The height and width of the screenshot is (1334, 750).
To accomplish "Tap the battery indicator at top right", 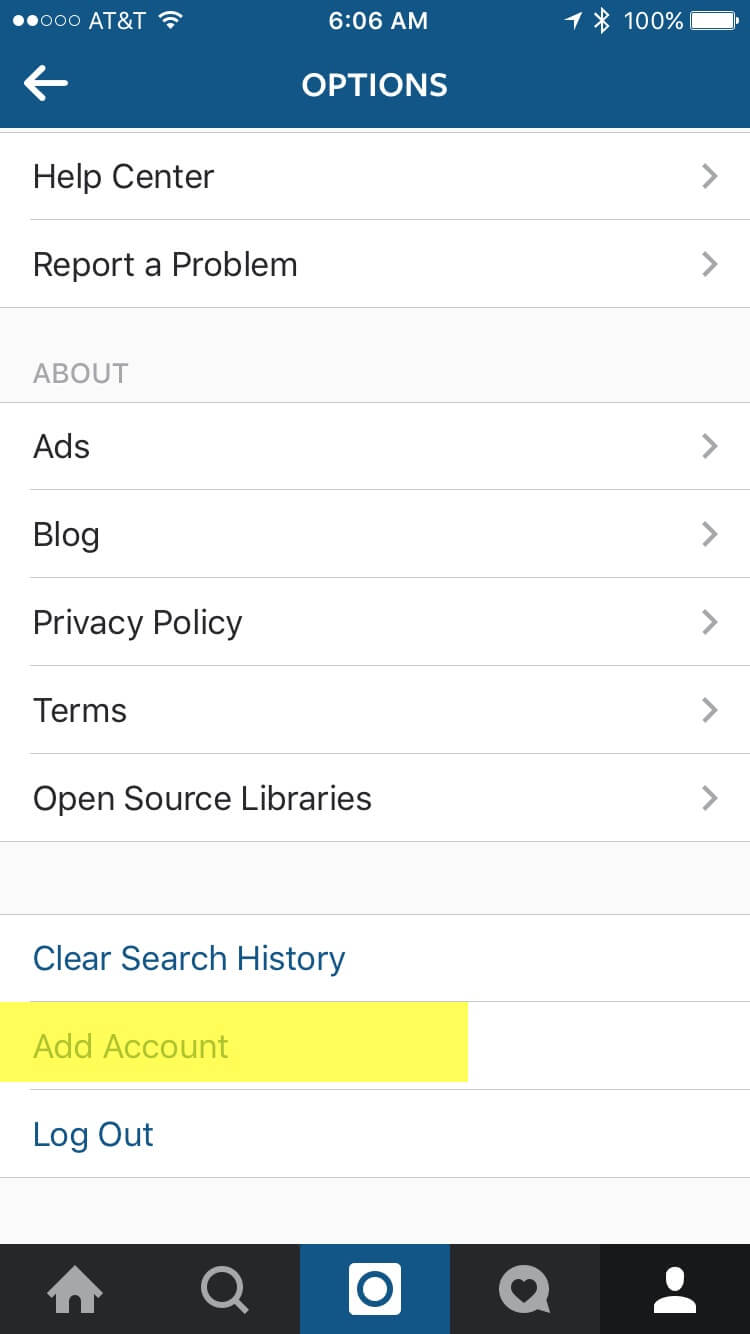I will pos(713,19).
